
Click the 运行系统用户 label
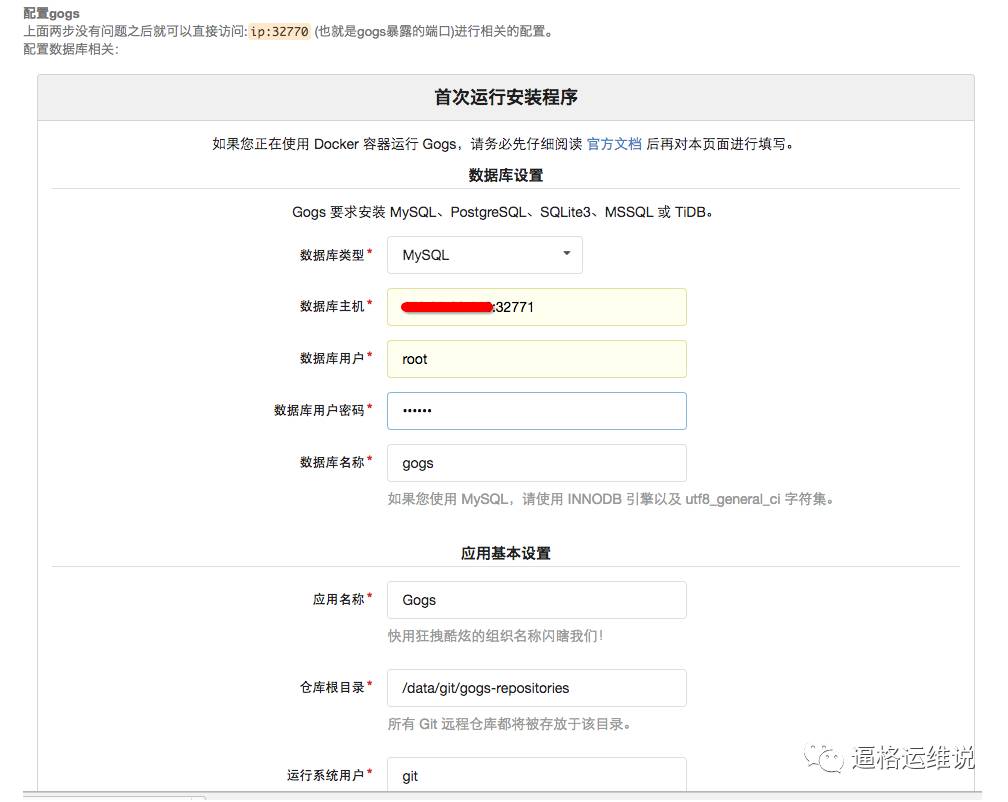[326, 775]
